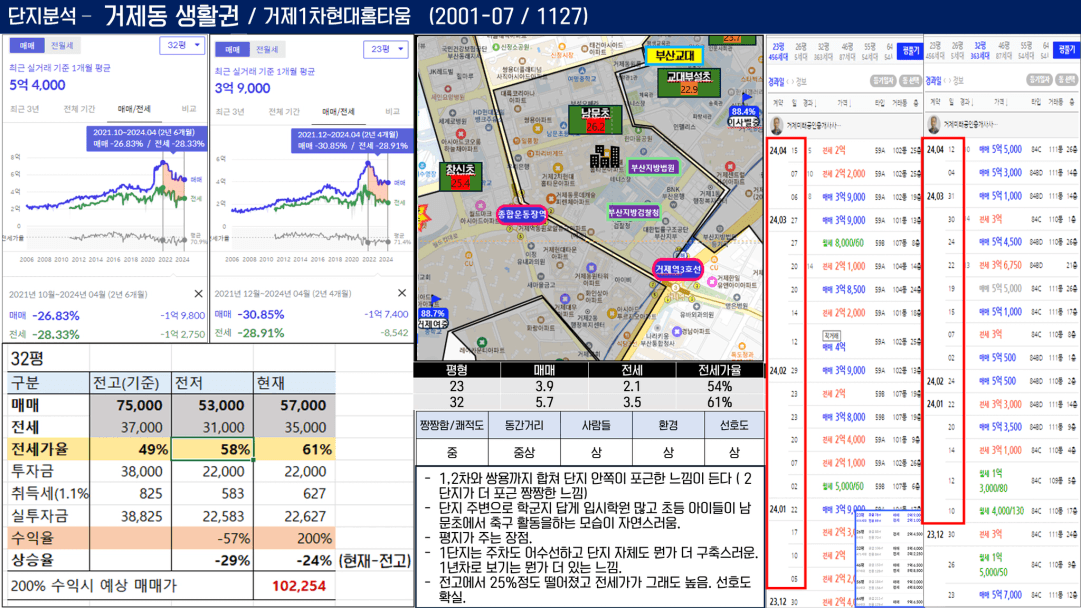Click 등기일자 button in the 32평 transaction list
The width and height of the screenshot is (1081, 608).
click(x=1040, y=80)
